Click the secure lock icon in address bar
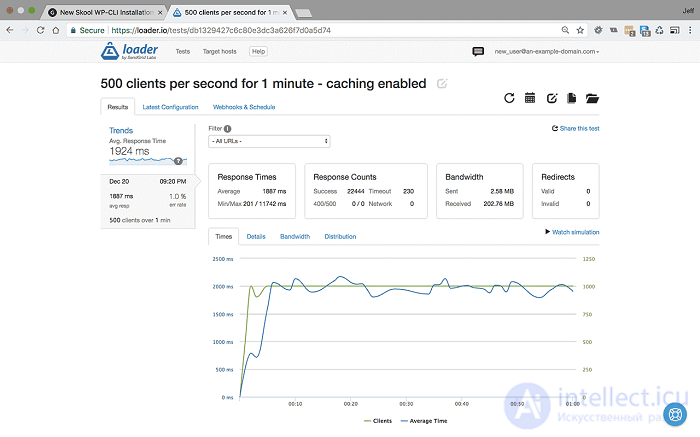This screenshot has height=437, width=700. pos(73,30)
